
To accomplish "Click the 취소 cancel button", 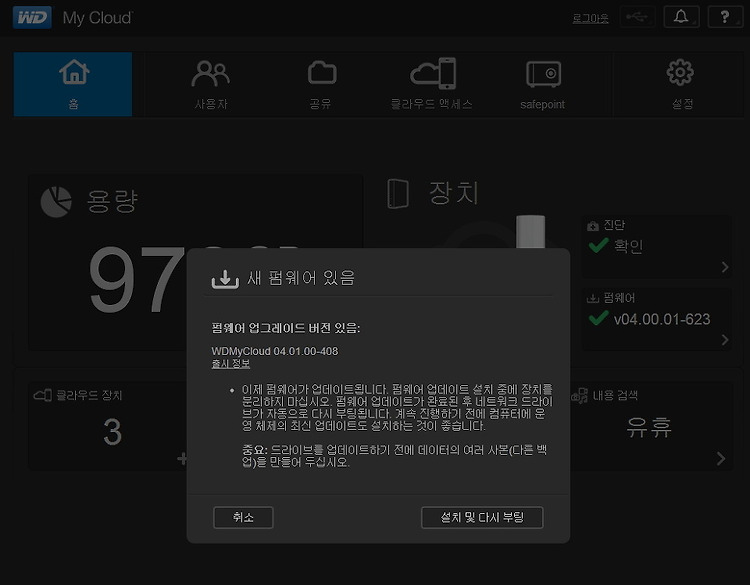I will (243, 517).
